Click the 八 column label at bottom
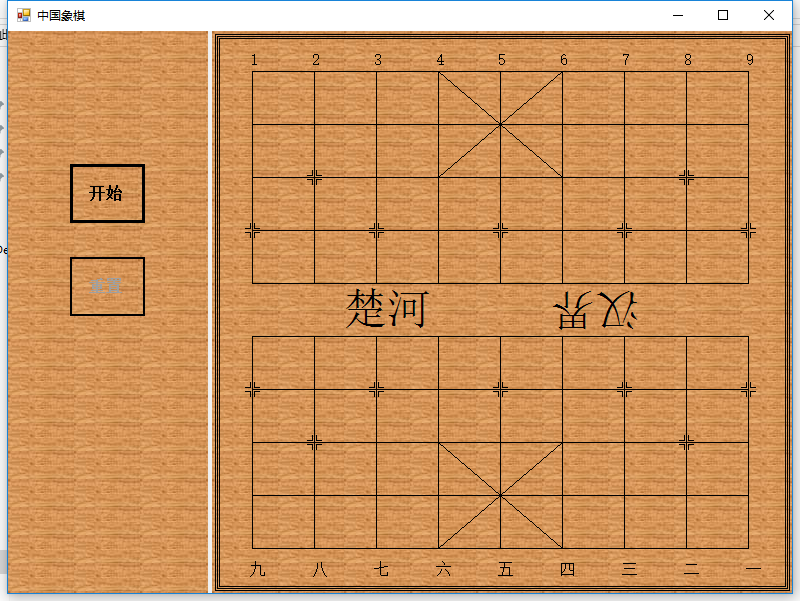Screen dimensions: 800x601 320,569
